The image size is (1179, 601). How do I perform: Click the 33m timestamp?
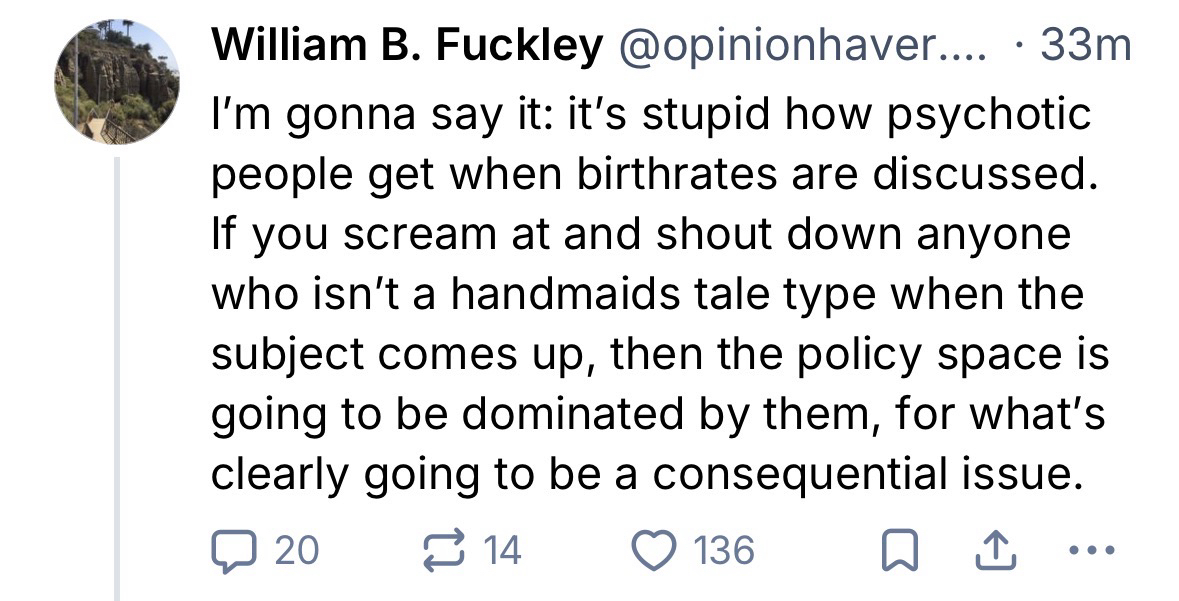[x=1085, y=46]
